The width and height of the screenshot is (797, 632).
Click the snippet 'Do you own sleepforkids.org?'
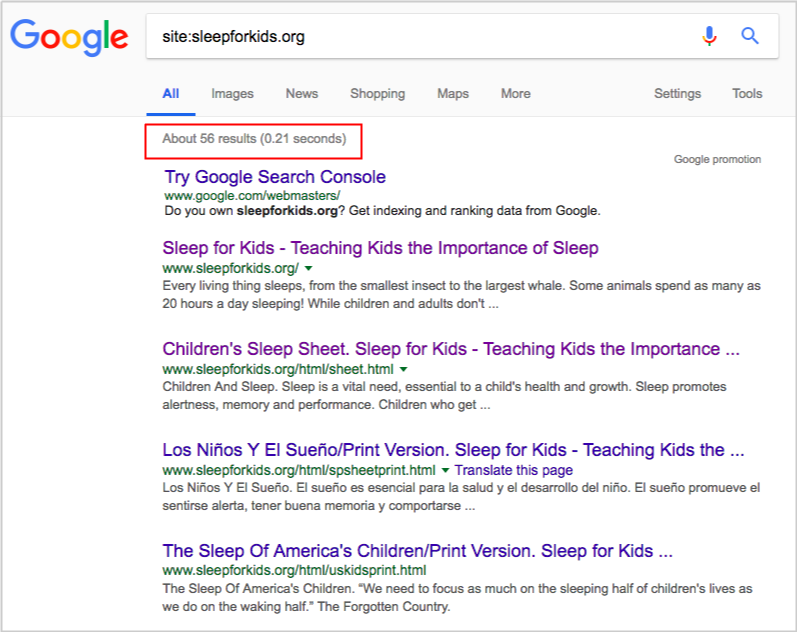tap(382, 211)
